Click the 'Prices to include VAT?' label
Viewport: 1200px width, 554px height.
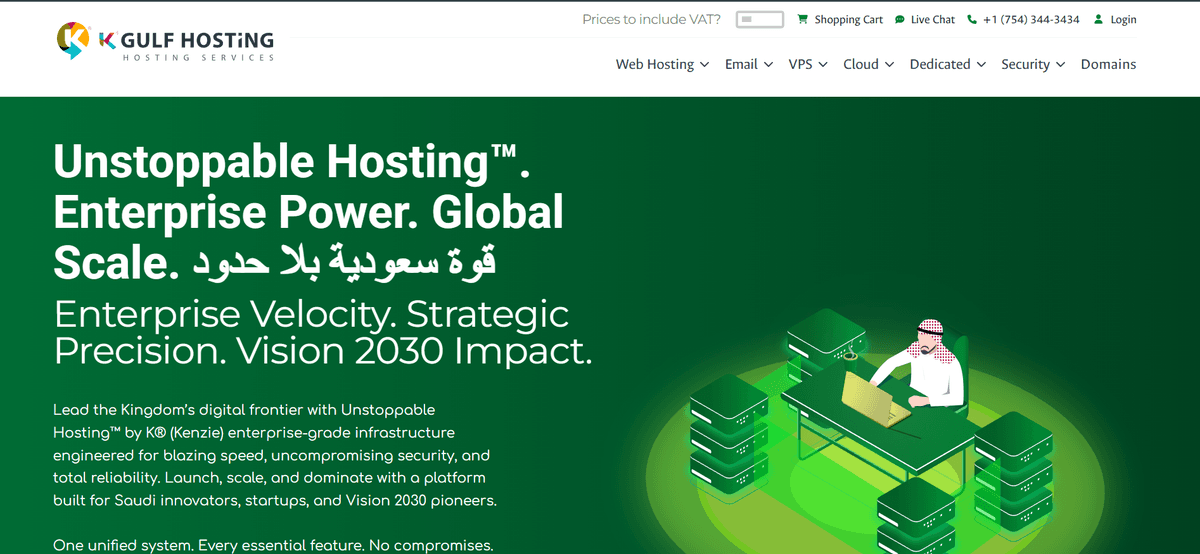pos(651,19)
